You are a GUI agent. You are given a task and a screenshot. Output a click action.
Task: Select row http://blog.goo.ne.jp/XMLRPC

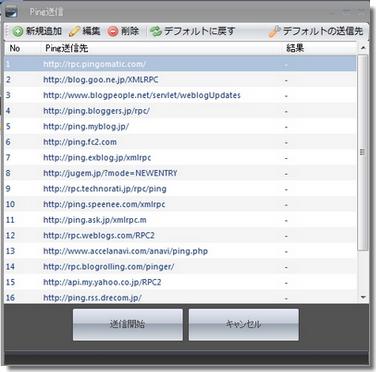coord(180,80)
